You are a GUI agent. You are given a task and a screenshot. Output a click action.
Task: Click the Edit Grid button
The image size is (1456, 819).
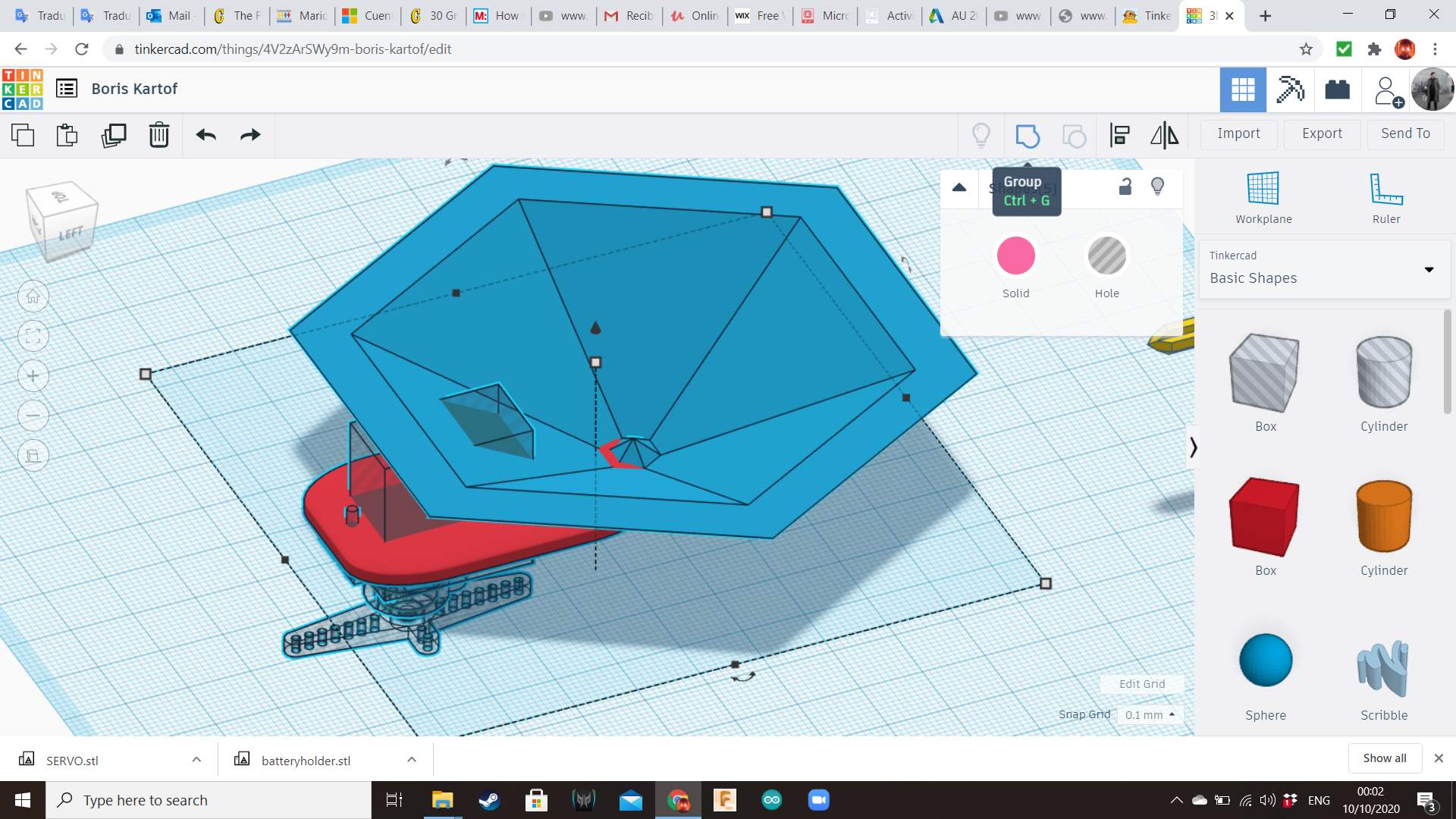point(1141,684)
